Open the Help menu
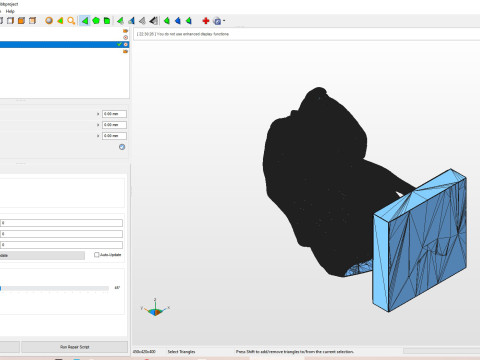 [x=10, y=11]
